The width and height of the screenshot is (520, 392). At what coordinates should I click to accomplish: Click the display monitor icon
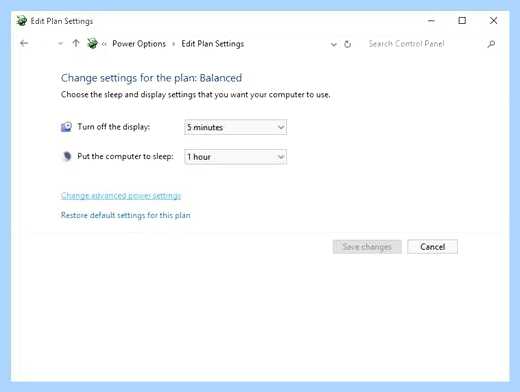point(66,127)
